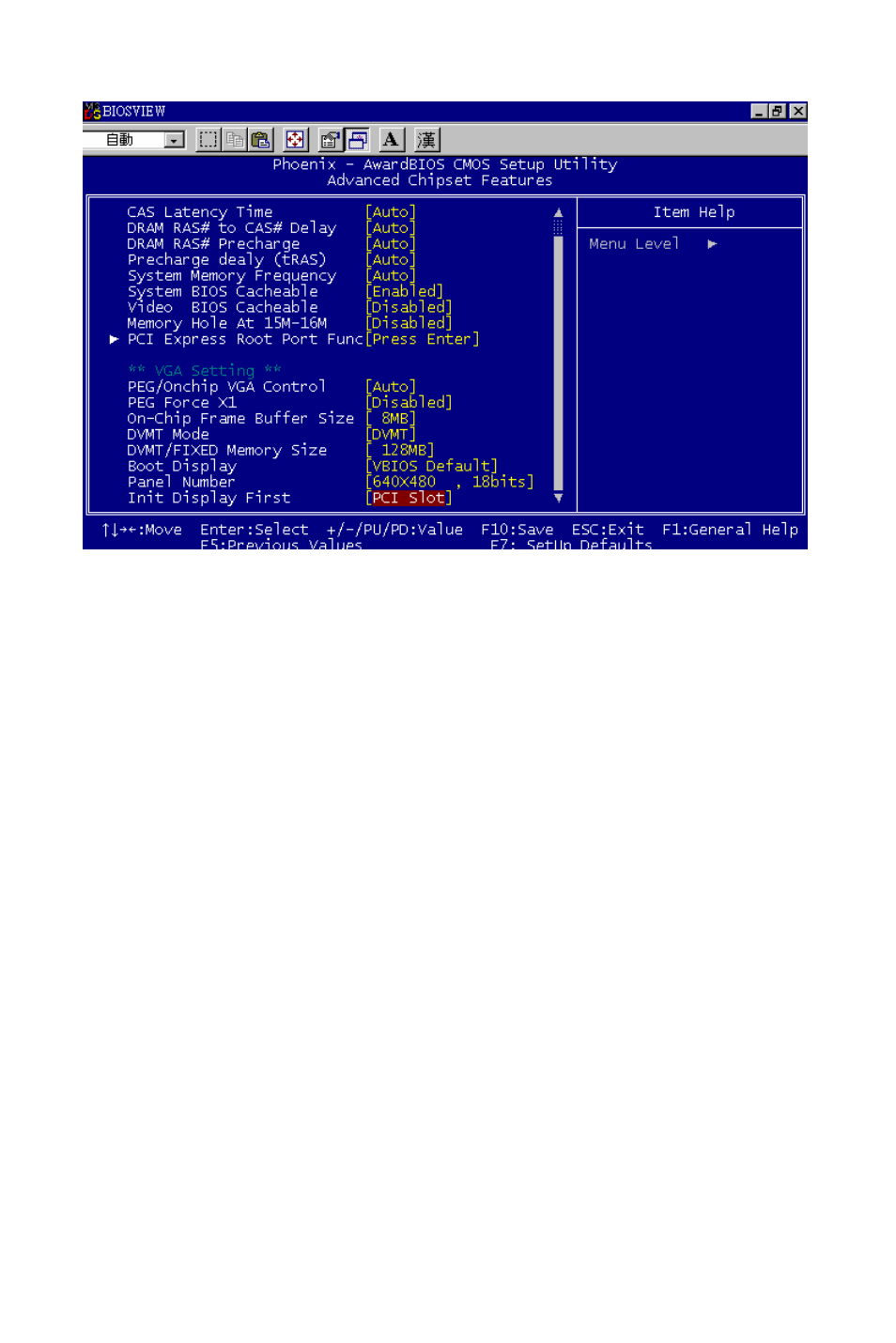The image size is (896, 1343).
Task: Click the highlighted PCI Slot value
Action: [409, 498]
